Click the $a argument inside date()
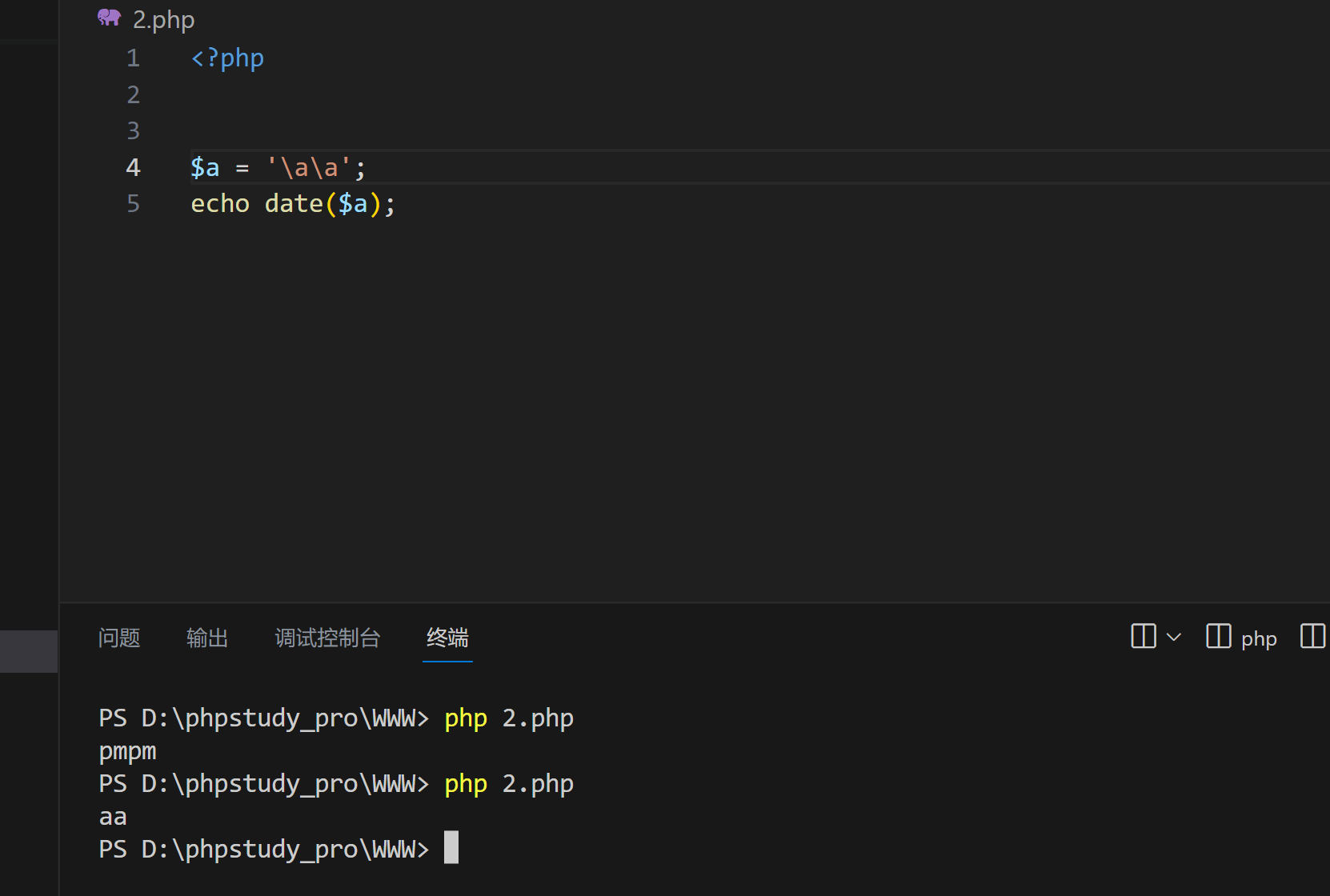Screen dimensions: 1330x896 click(x=353, y=203)
